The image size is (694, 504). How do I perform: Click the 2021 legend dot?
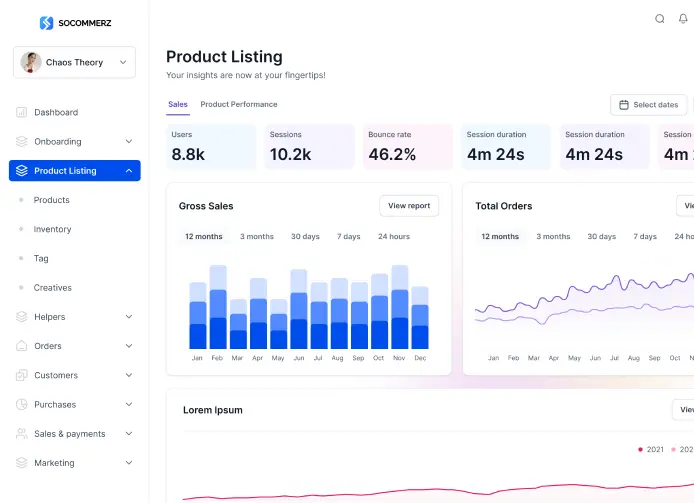tap(640, 450)
